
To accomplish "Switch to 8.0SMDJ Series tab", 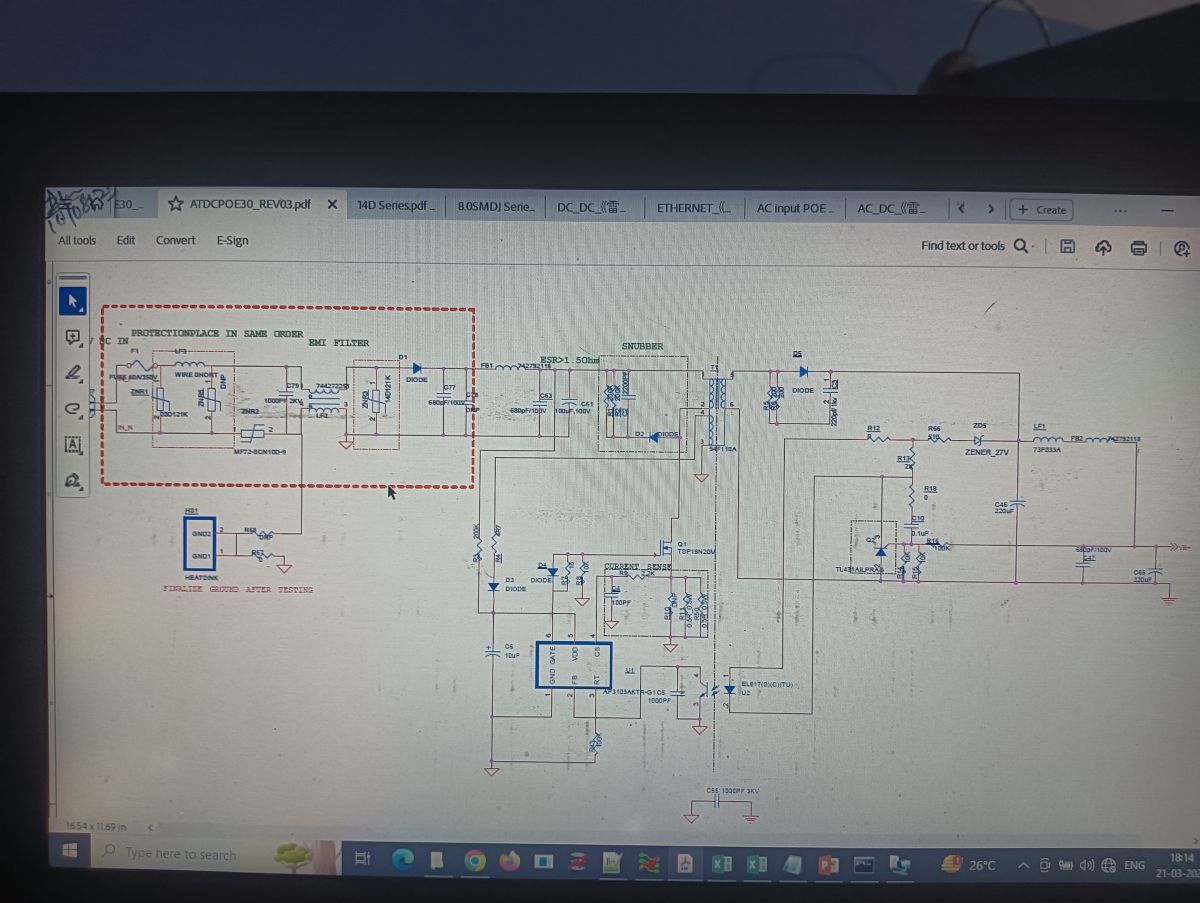I will [x=495, y=206].
